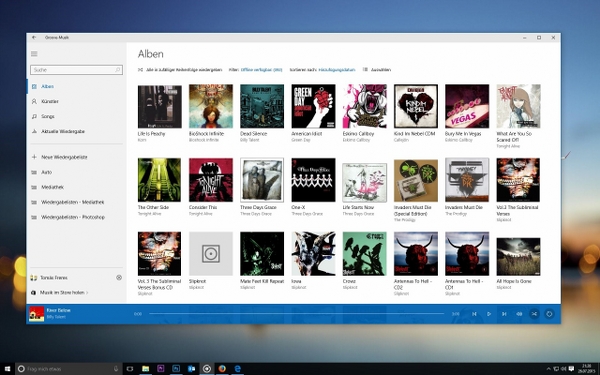Launch Firefox from the taskbar
Image resolution: width=600 pixels, height=375 pixels.
(x=222, y=369)
